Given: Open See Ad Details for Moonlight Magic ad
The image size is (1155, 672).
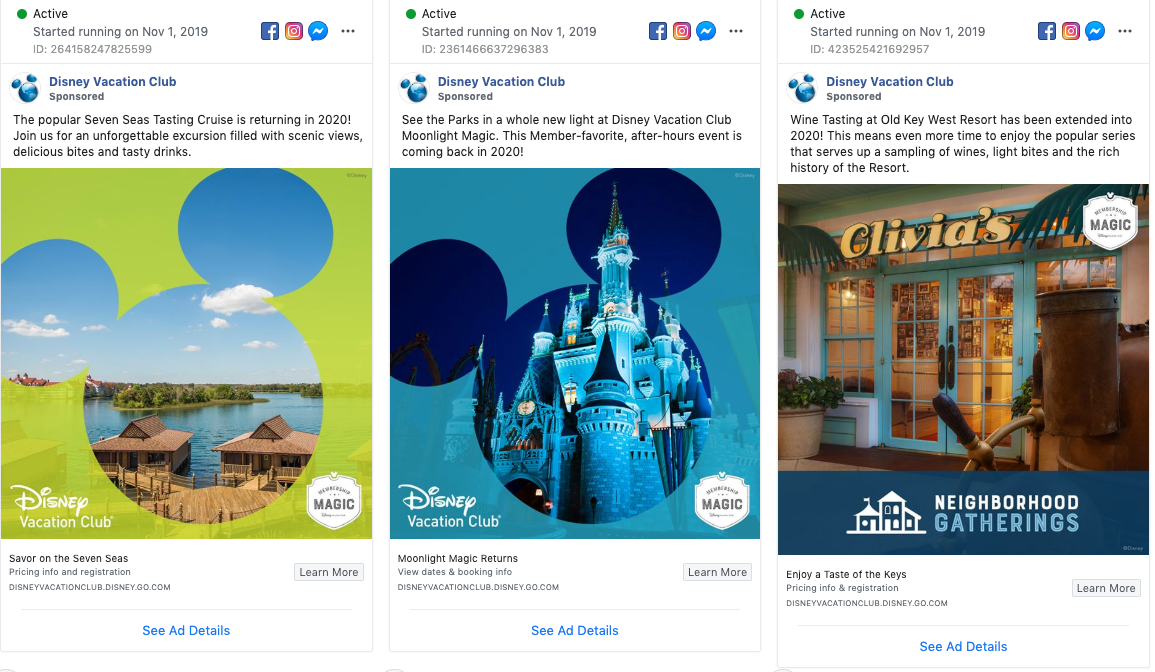Looking at the screenshot, I should pos(575,631).
